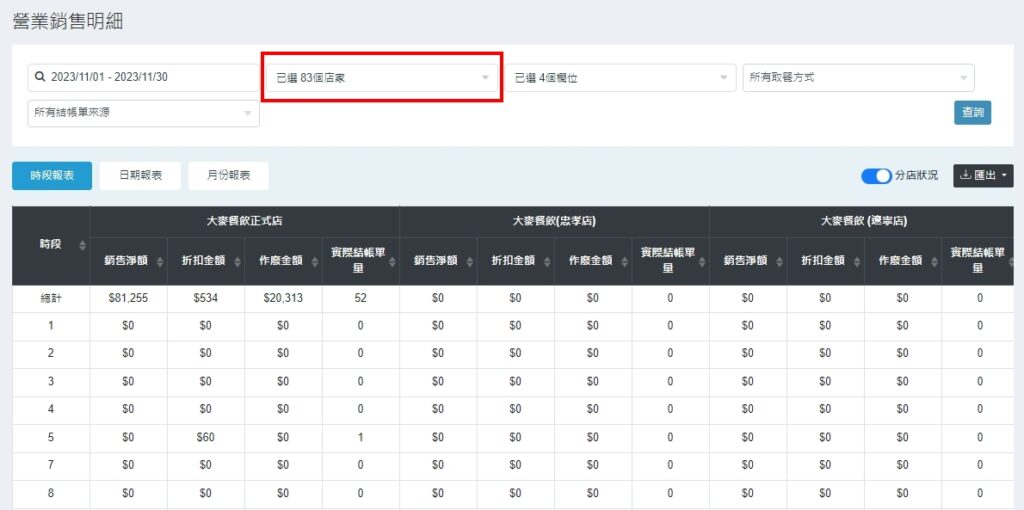Switch to the 日期報表 tab
Screen dimensions: 1024x510
(140, 175)
